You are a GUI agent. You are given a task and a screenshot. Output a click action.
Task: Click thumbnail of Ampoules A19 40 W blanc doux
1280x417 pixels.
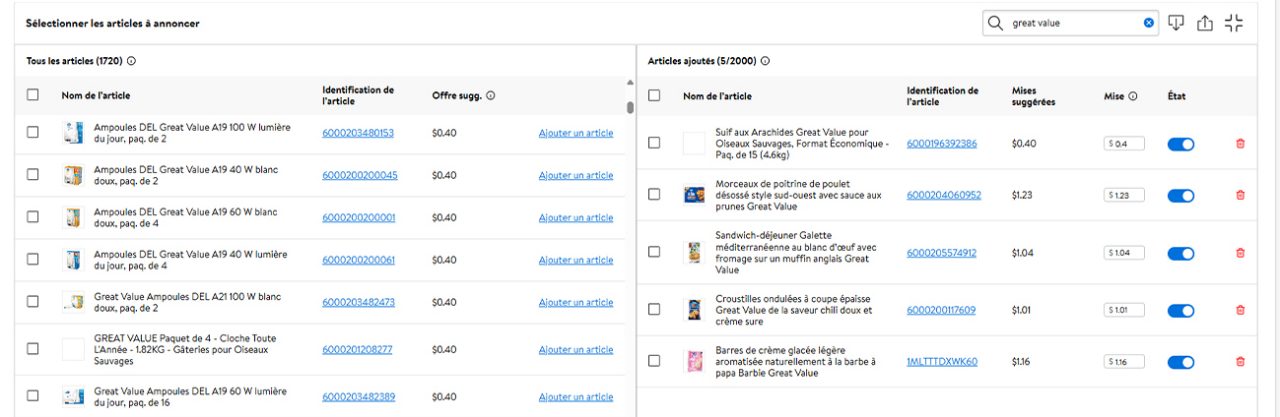pyautogui.click(x=72, y=175)
